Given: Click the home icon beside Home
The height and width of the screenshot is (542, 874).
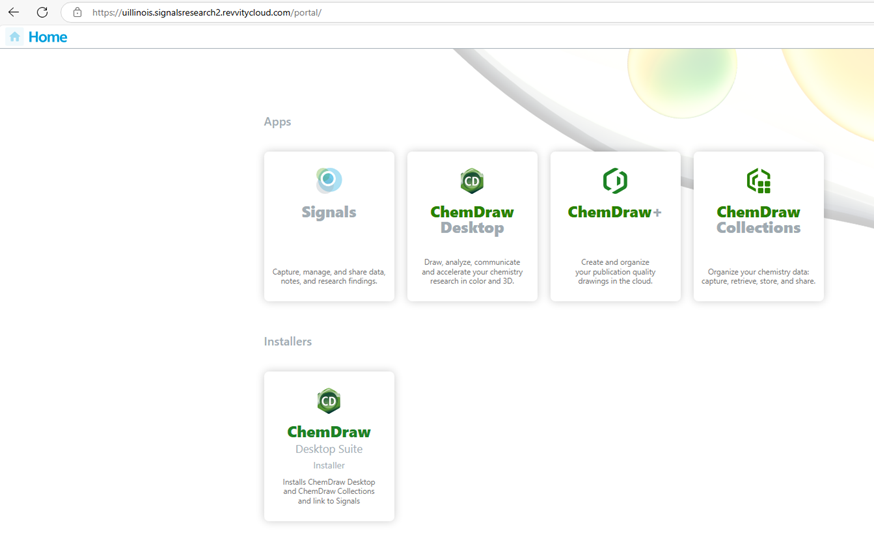Looking at the screenshot, I should 14,37.
